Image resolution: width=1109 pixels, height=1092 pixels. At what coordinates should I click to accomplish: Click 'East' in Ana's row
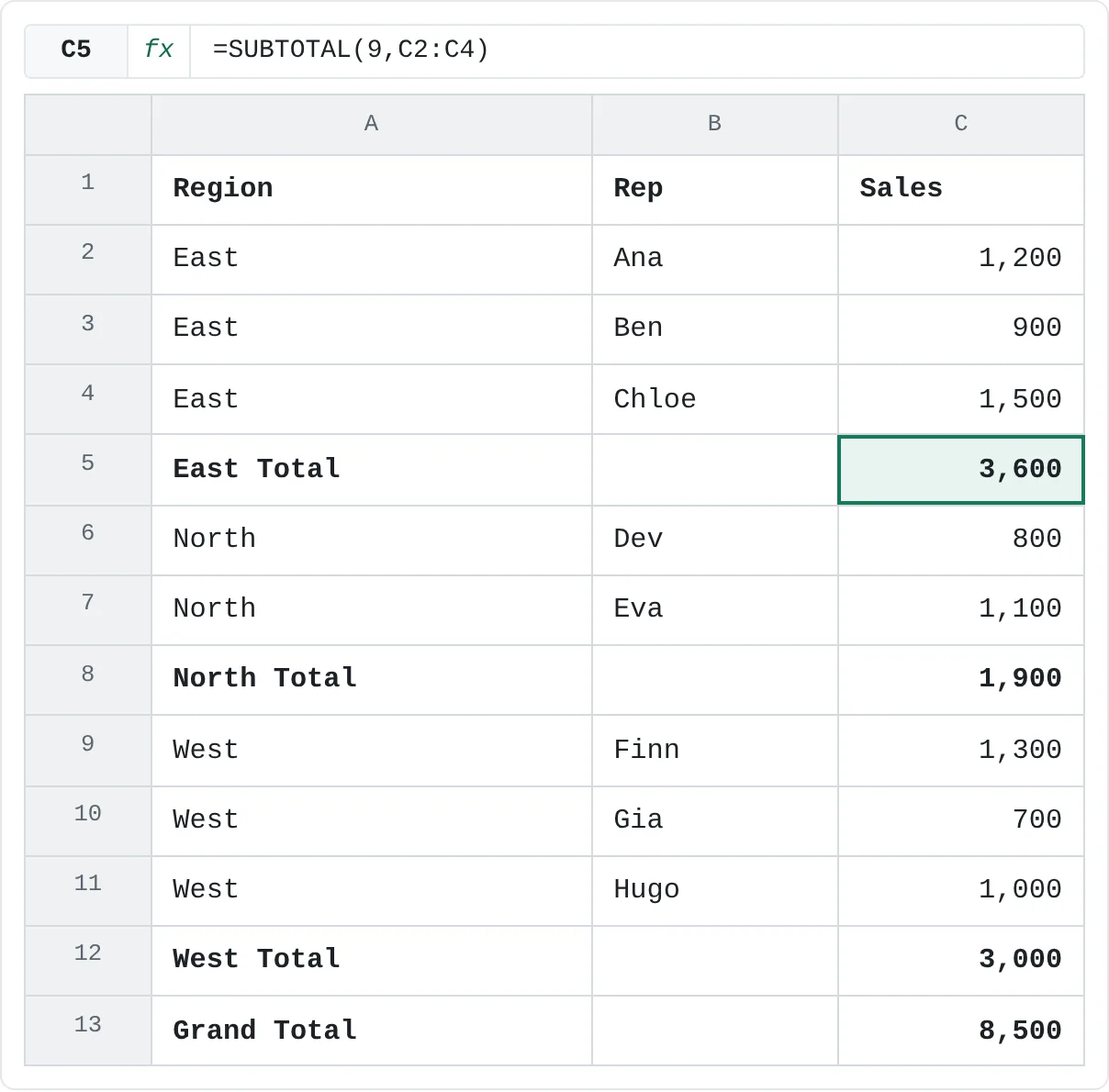[x=372, y=260]
